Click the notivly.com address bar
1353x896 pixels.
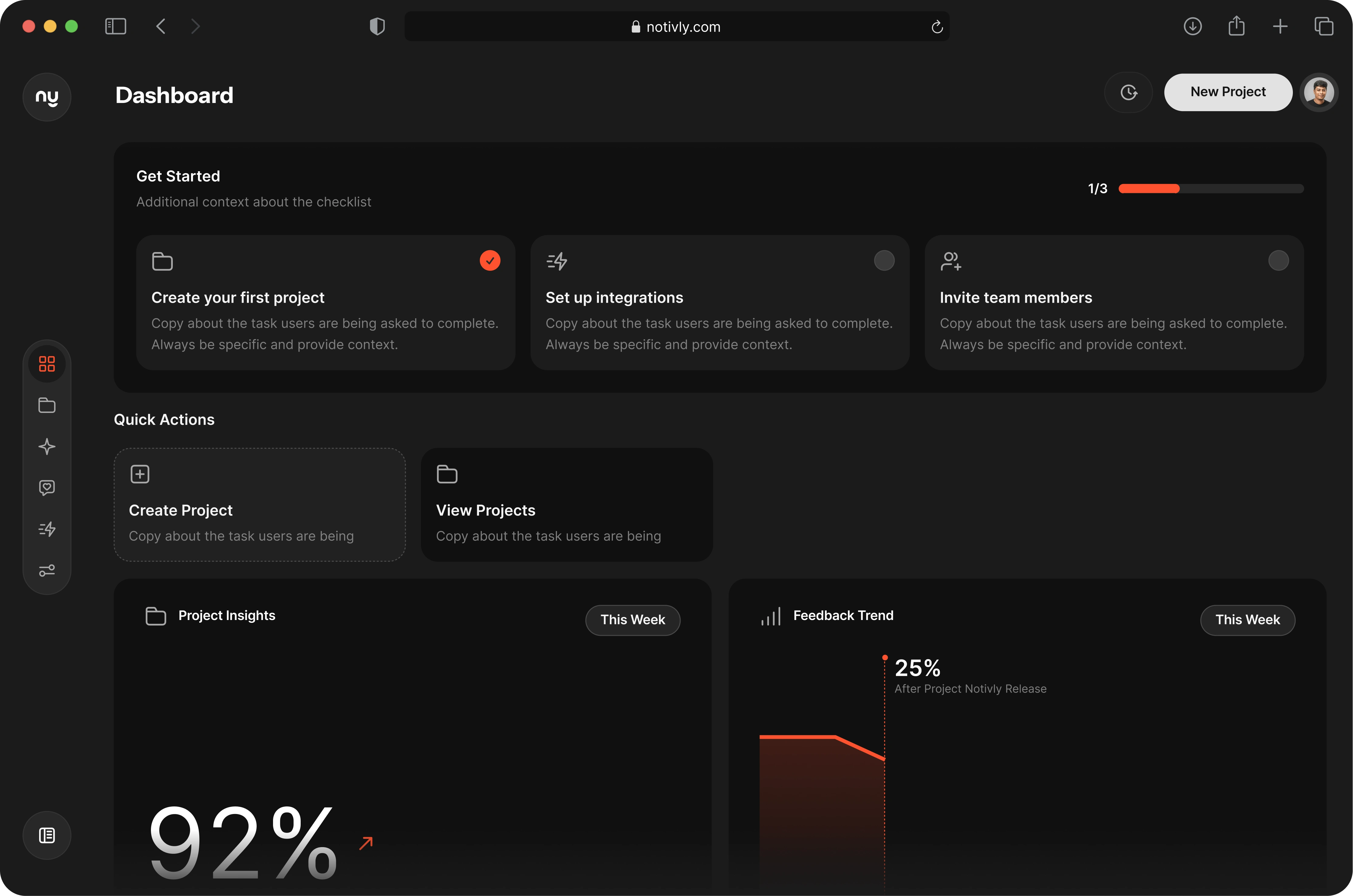[677, 27]
